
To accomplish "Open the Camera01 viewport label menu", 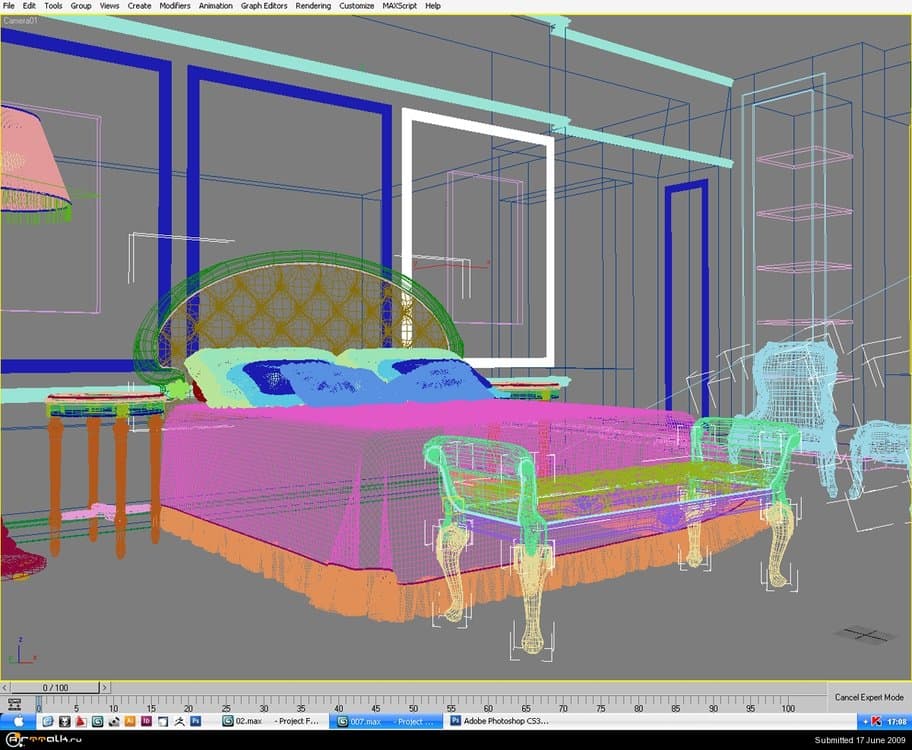I will coord(22,20).
